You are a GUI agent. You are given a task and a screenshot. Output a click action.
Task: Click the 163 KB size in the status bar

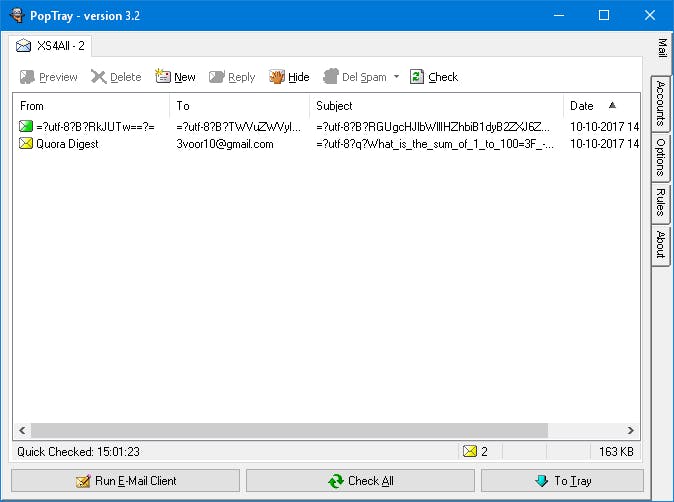tap(616, 452)
